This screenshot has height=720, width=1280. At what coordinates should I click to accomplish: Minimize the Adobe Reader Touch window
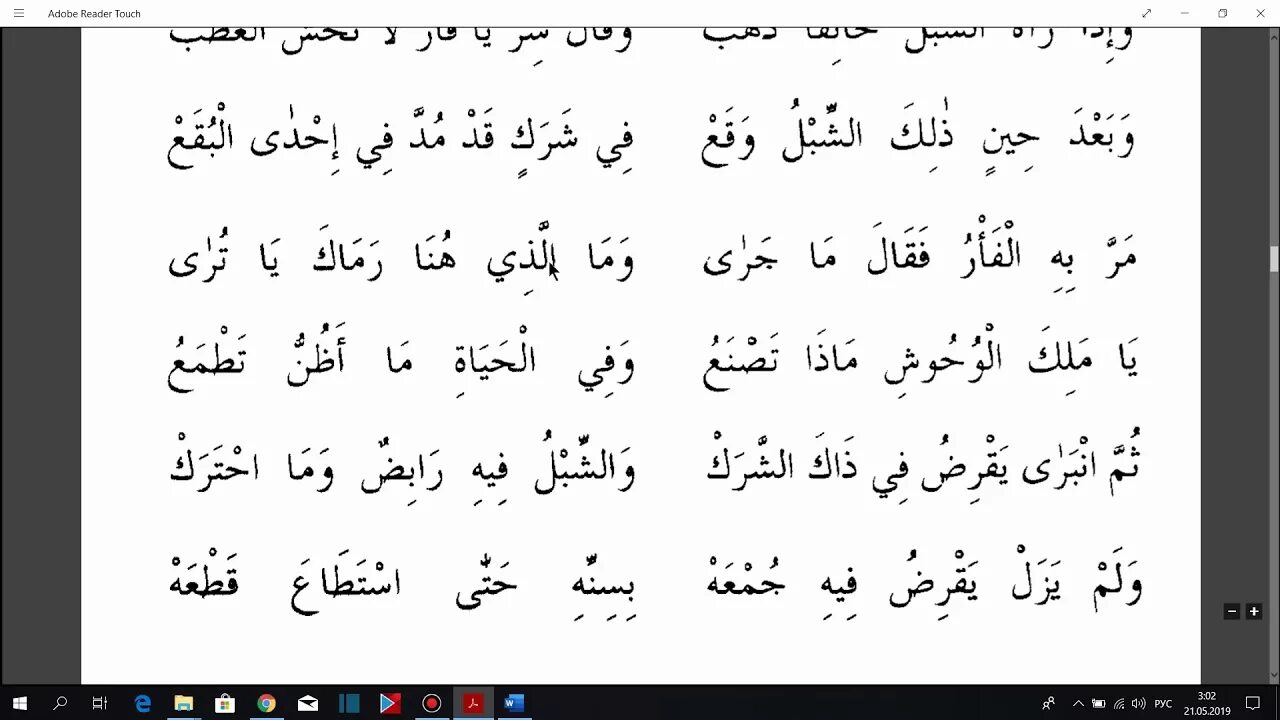tap(1185, 13)
